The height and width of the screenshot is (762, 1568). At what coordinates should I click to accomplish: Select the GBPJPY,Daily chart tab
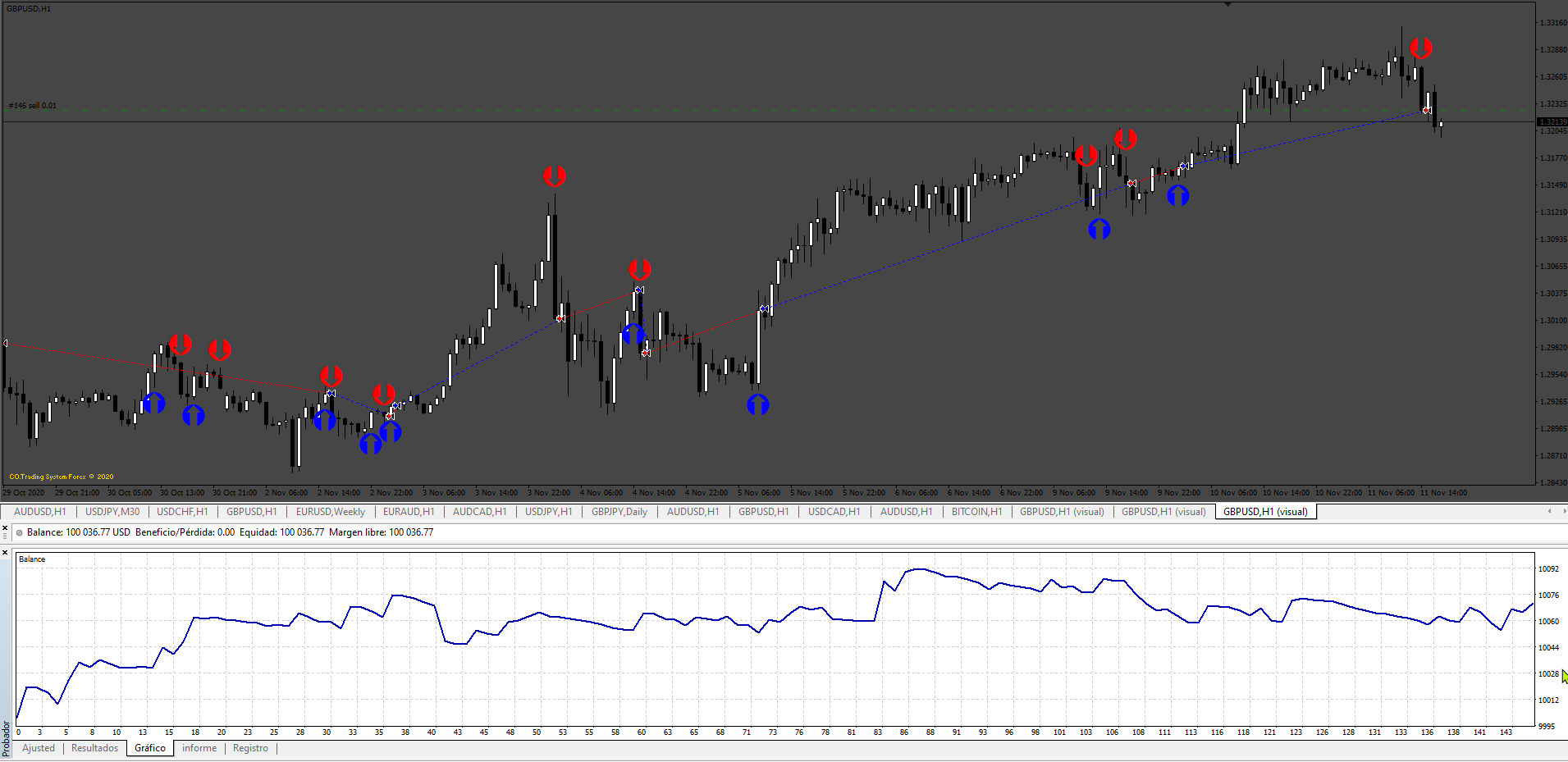619,512
